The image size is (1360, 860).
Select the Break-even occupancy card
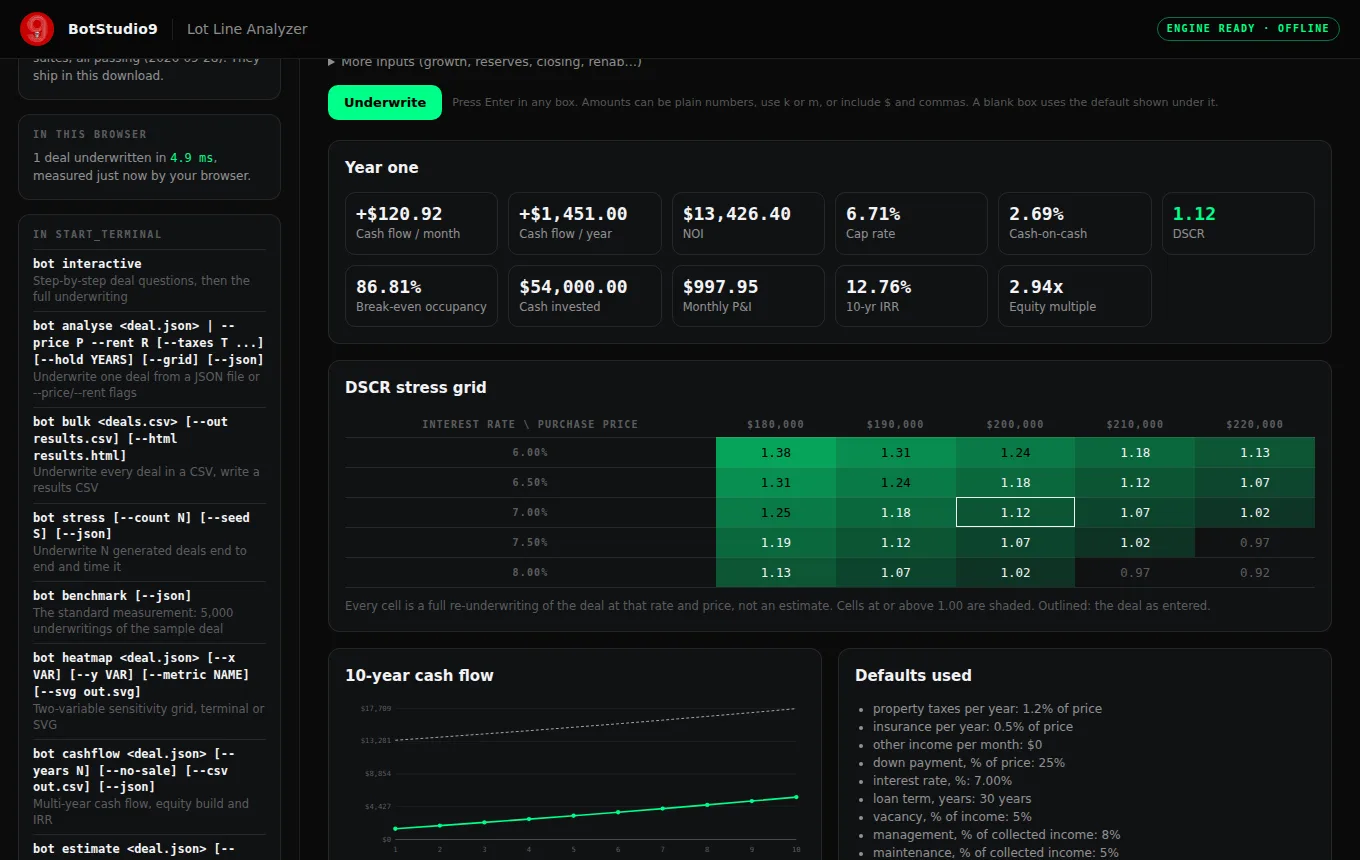point(421,296)
